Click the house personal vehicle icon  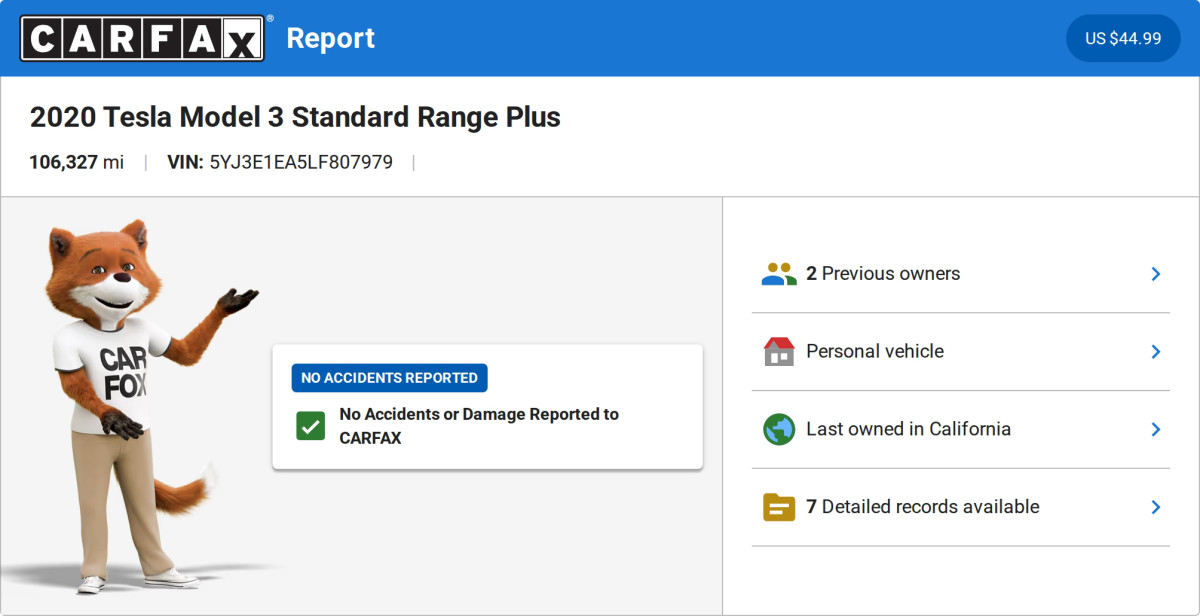778,351
